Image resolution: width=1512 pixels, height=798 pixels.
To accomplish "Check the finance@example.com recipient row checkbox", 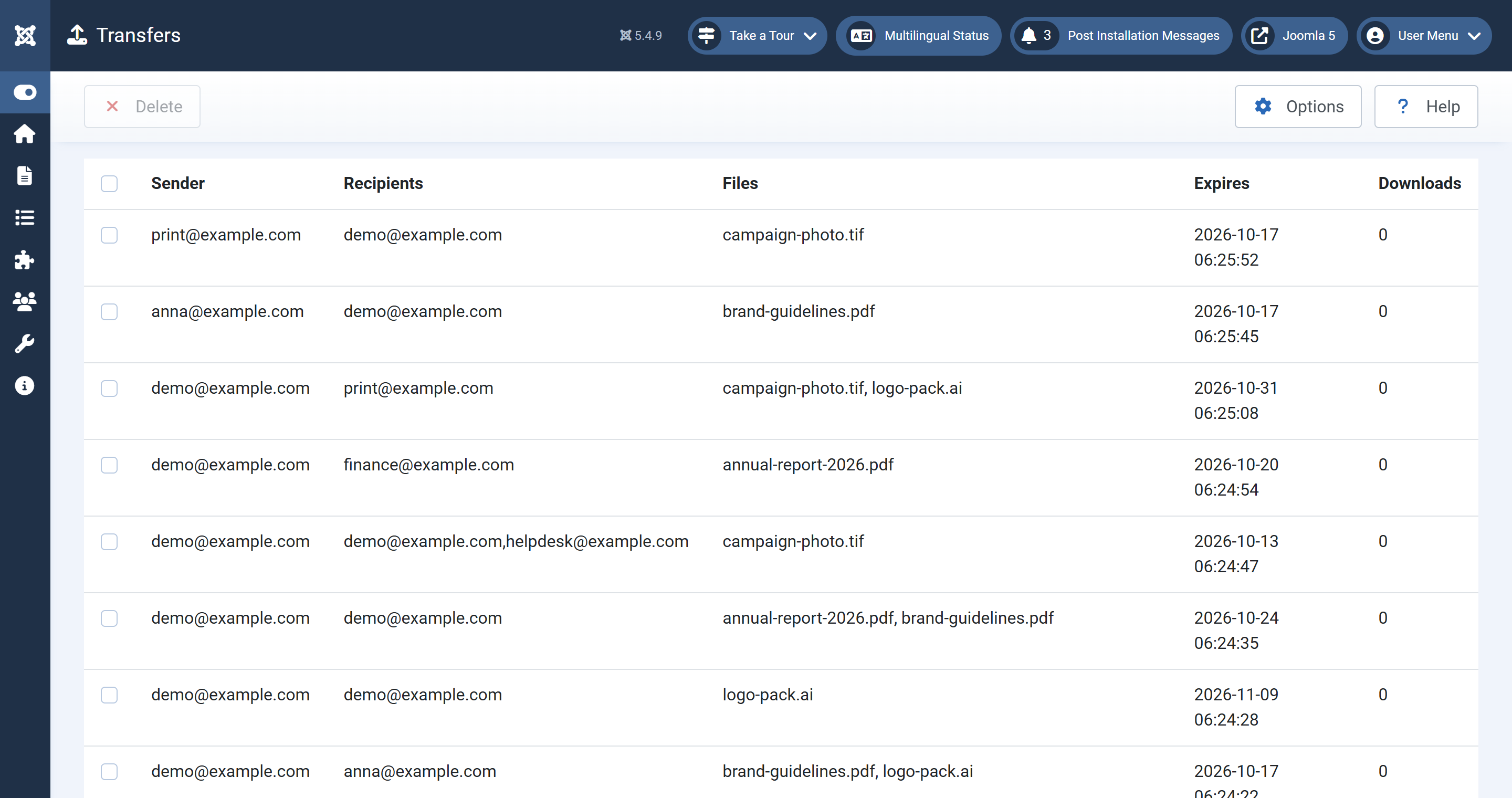I will click(109, 465).
